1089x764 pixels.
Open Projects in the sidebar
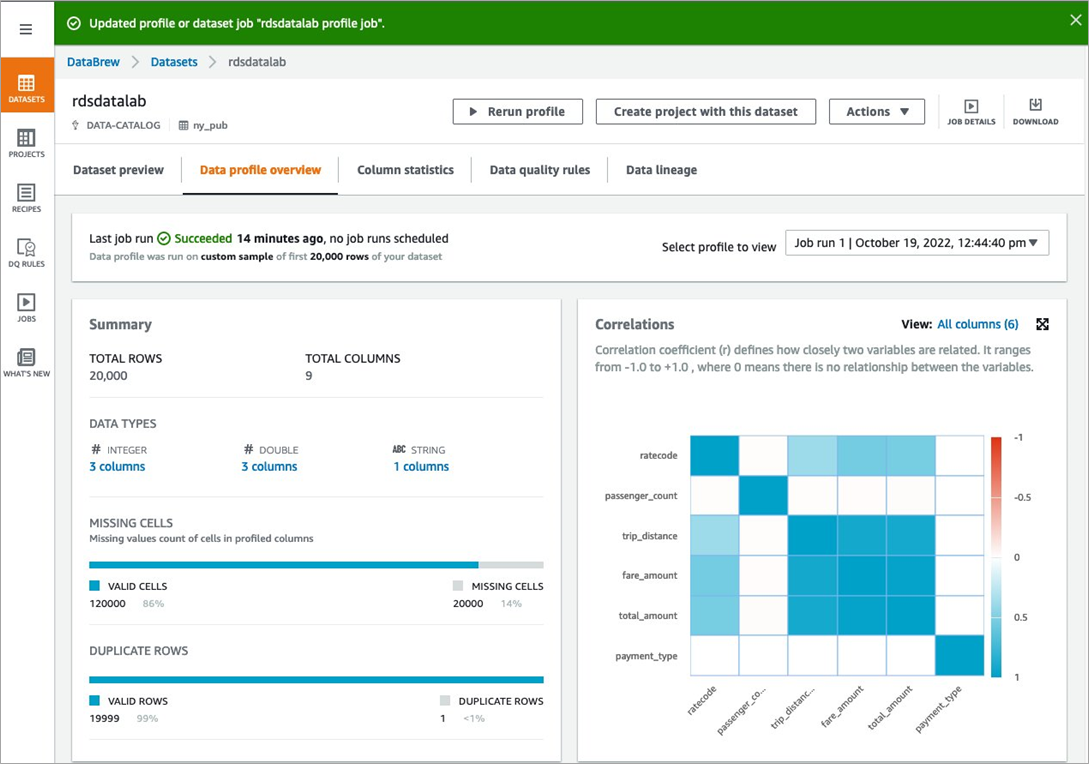(26, 142)
